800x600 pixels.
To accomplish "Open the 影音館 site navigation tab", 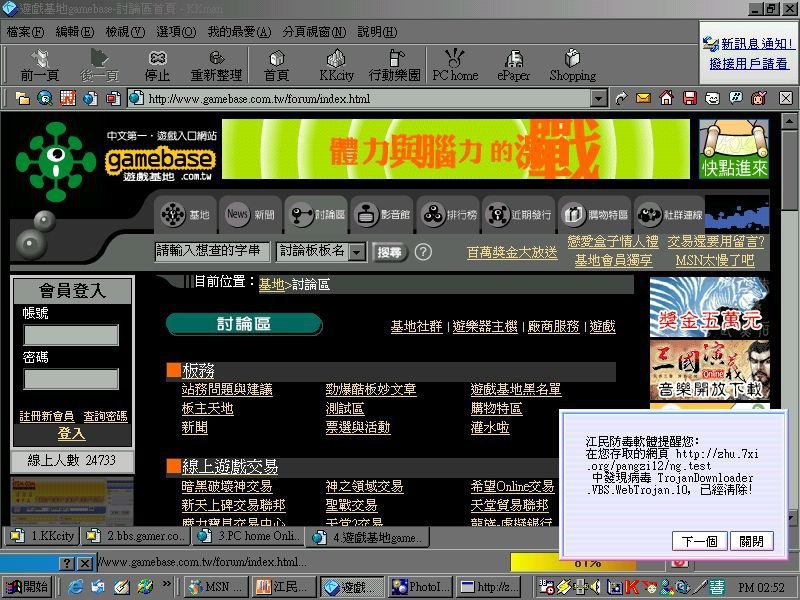I will point(382,214).
